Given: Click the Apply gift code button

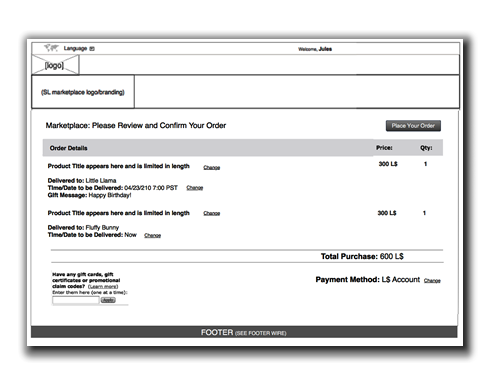Looking at the screenshot, I should (x=108, y=300).
